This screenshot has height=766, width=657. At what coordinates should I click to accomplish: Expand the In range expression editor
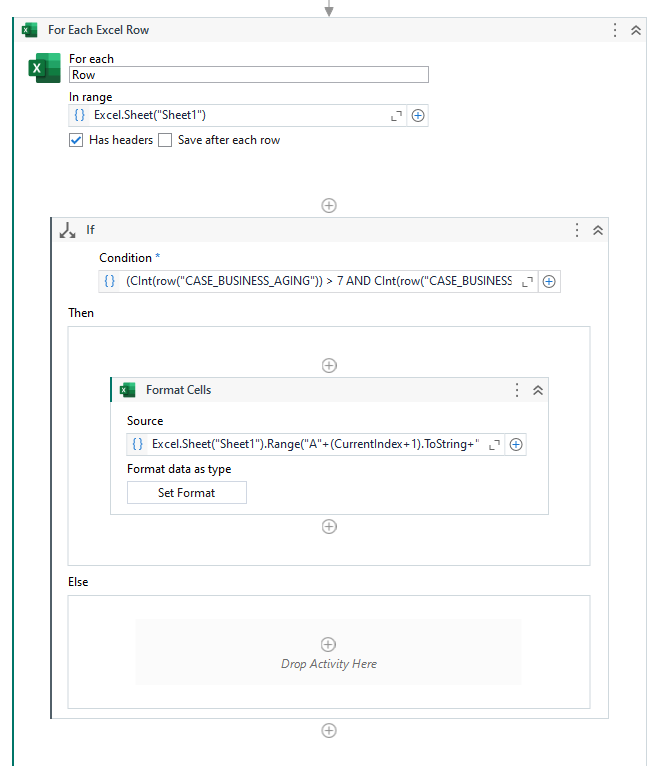pyautogui.click(x=396, y=116)
